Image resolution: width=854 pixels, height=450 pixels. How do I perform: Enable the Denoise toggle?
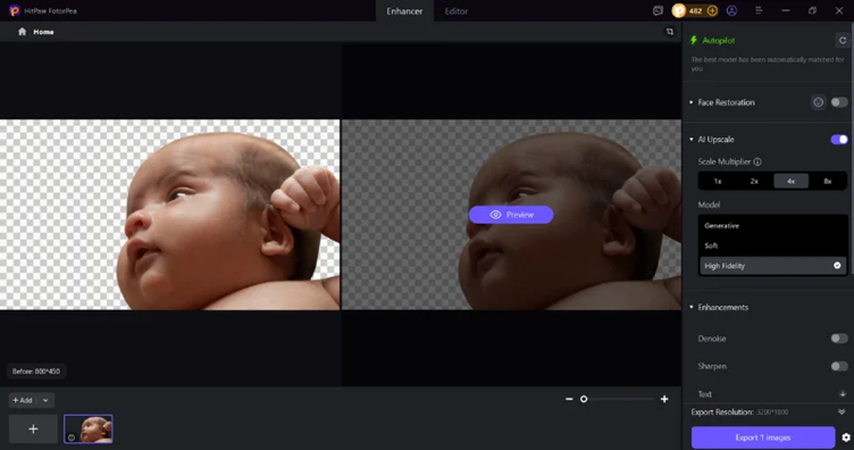(839, 339)
